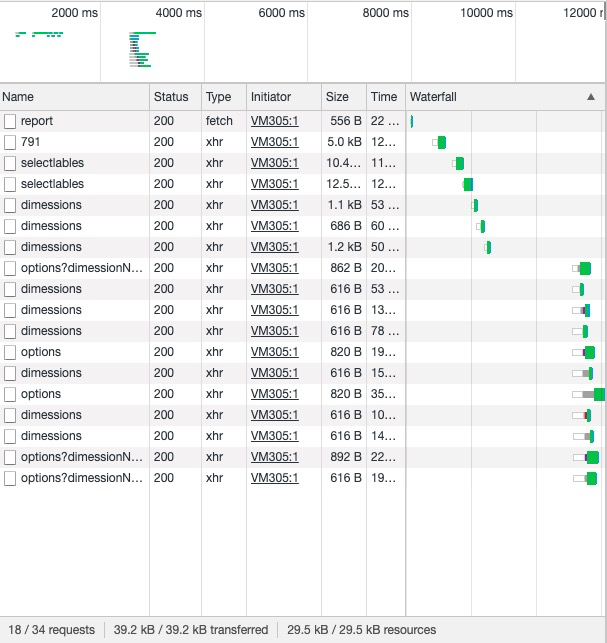Click the file icon beside the report request

point(10,121)
